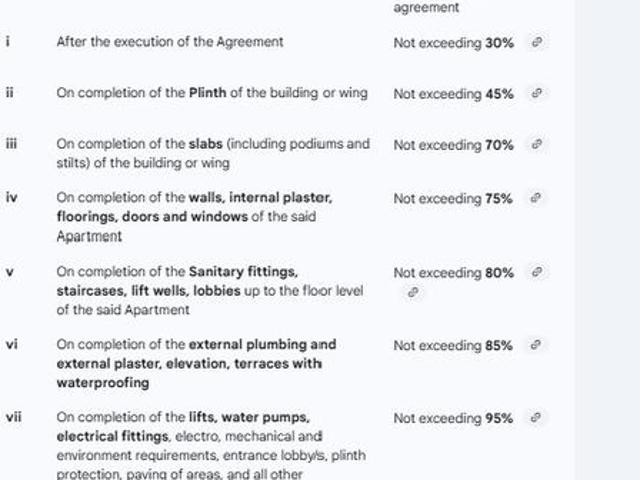Click row numeral 'vii'
640x480 pixels.
pyautogui.click(x=14, y=418)
